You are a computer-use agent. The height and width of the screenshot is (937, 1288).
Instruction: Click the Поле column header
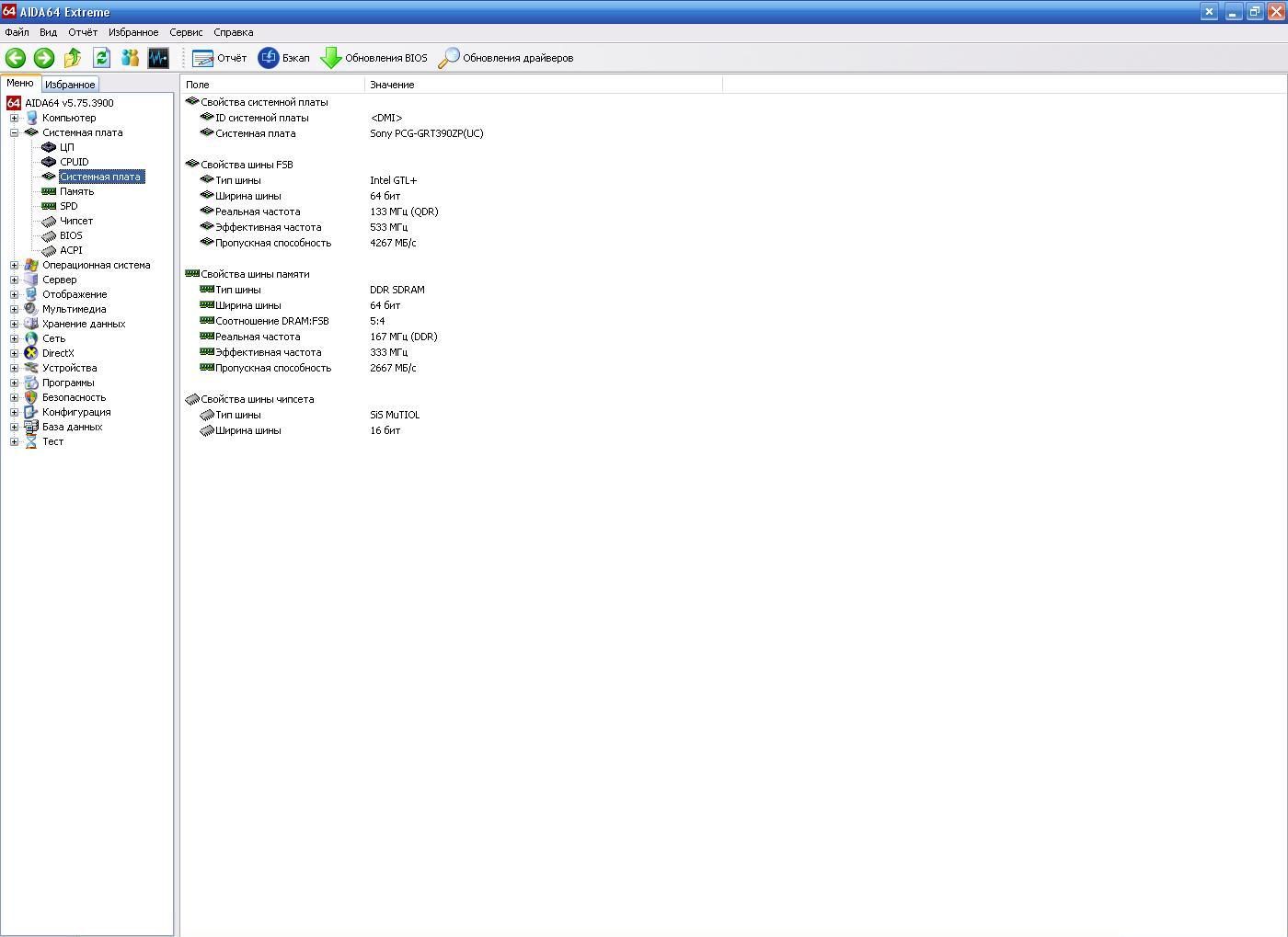tap(272, 85)
